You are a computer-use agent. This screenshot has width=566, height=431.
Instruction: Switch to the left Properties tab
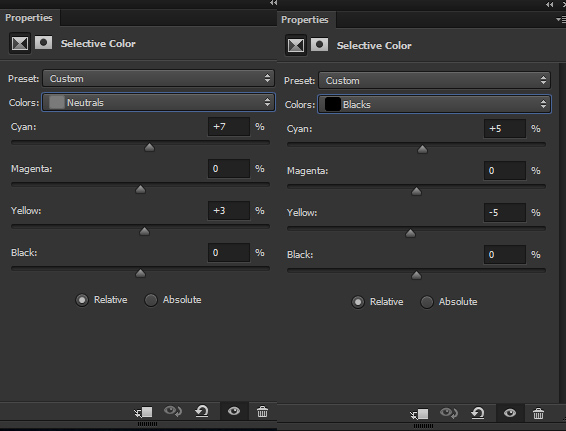coord(29,18)
